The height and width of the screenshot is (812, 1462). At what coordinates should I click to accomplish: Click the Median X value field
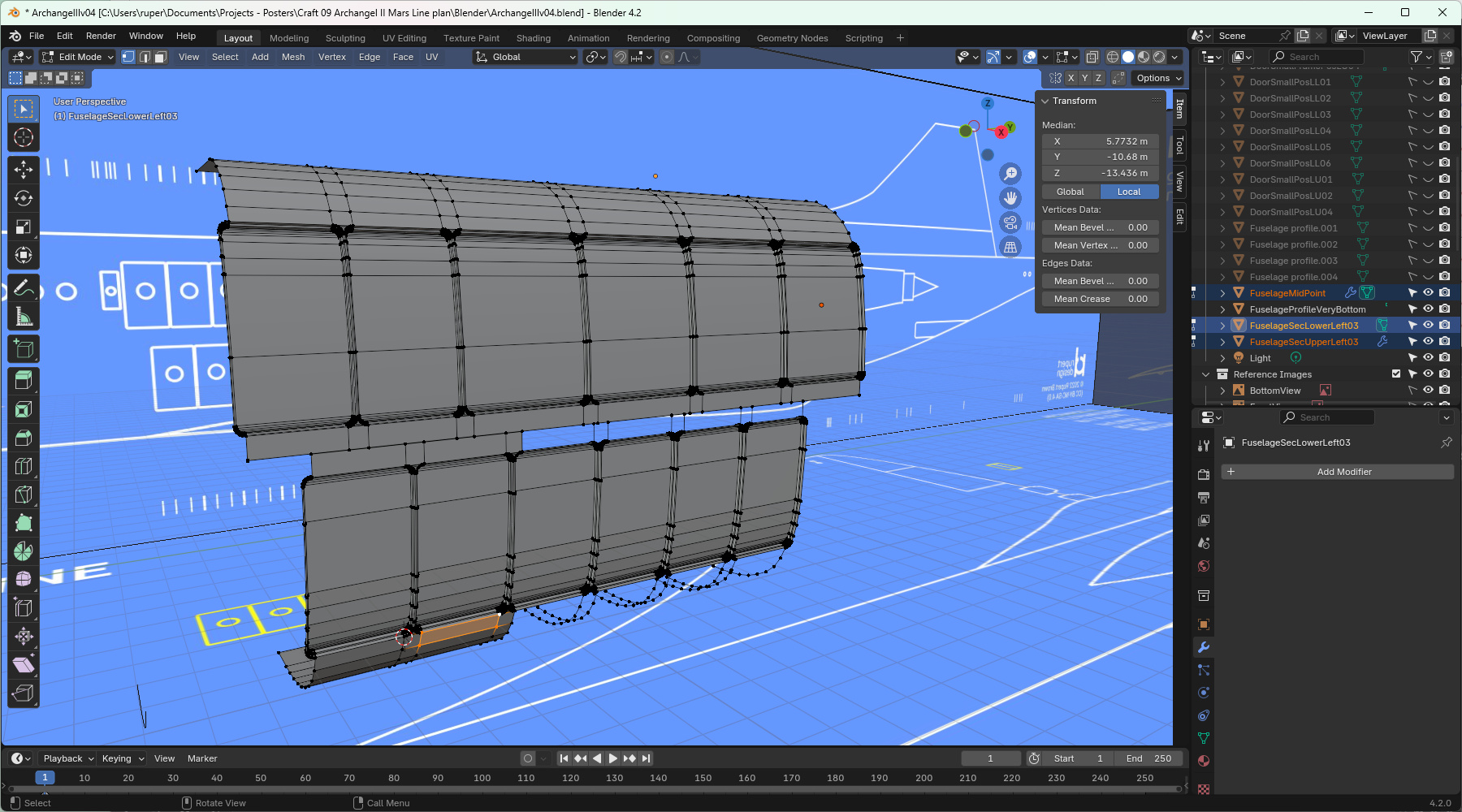1101,141
